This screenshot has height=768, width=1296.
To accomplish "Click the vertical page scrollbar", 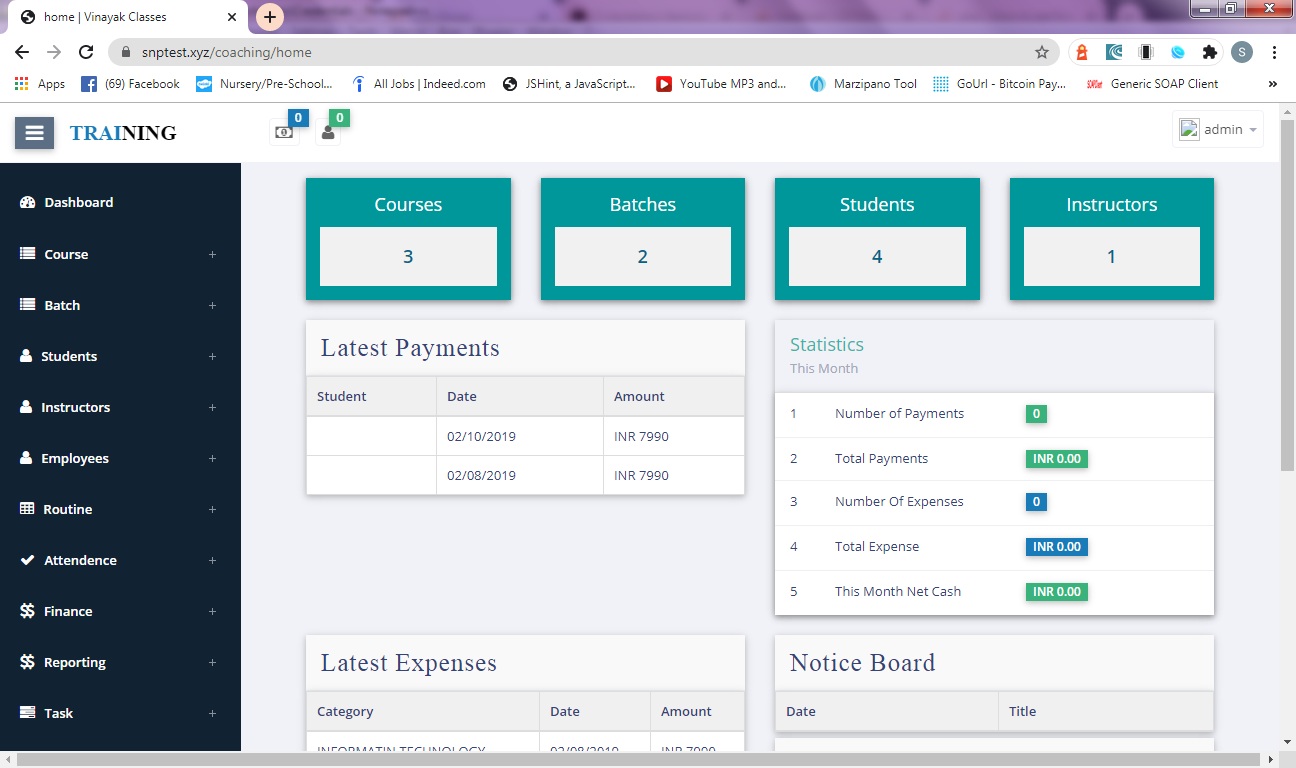I will pyautogui.click(x=1287, y=300).
